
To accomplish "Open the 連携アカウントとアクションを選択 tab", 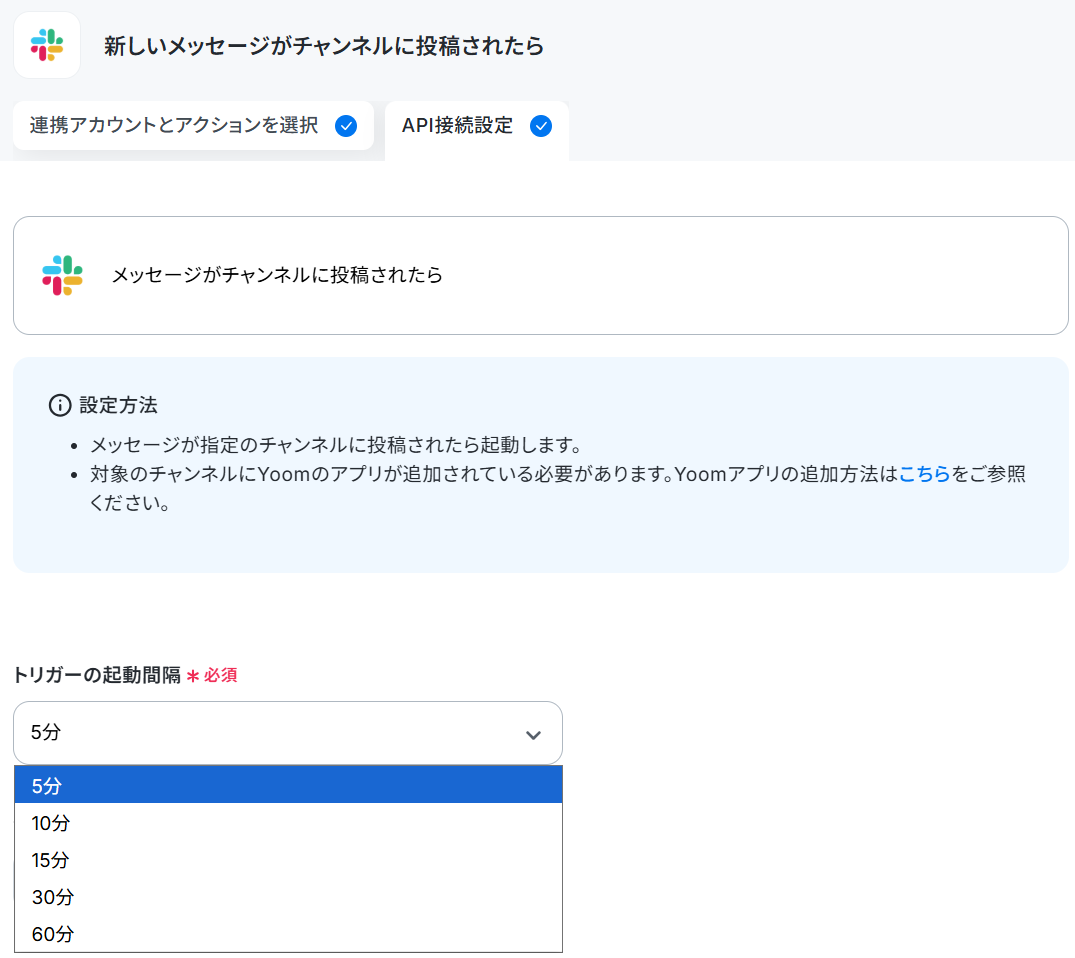I will (x=193, y=125).
